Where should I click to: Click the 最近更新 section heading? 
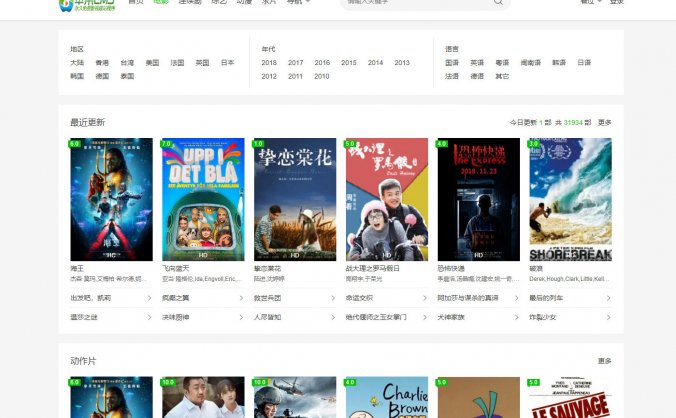tap(88, 122)
